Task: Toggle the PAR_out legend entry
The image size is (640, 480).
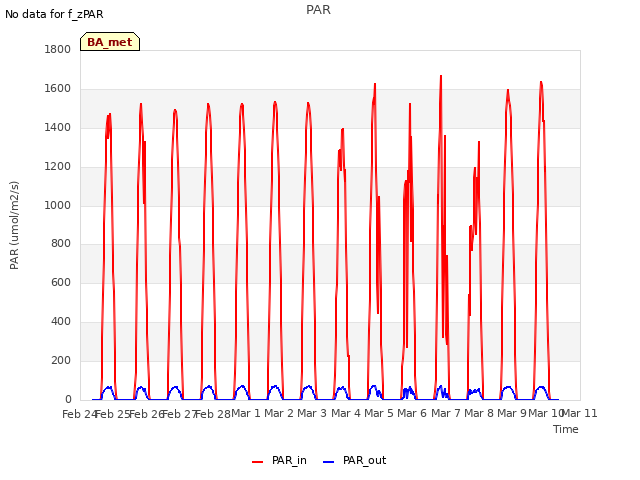Action: [x=354, y=460]
